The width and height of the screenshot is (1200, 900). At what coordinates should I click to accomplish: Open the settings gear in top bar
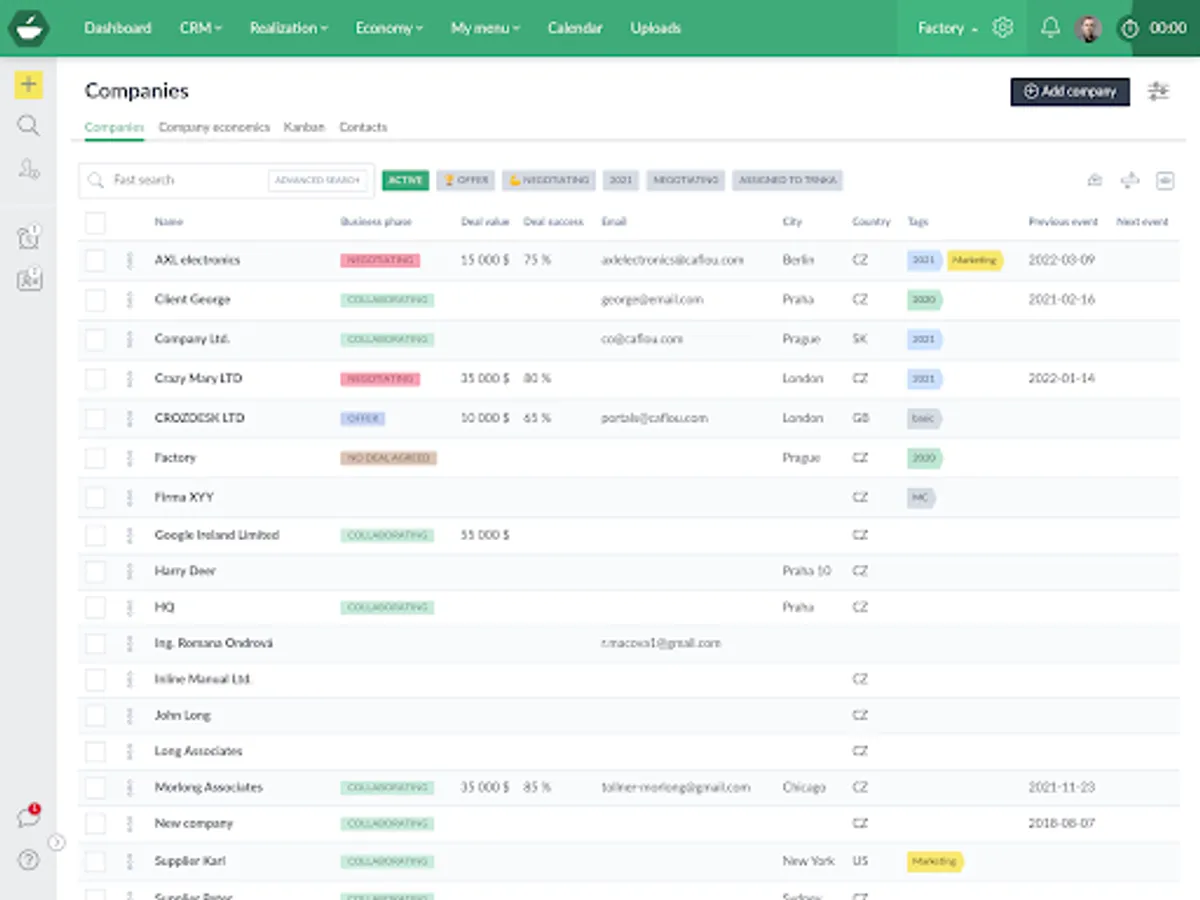click(x=1003, y=28)
